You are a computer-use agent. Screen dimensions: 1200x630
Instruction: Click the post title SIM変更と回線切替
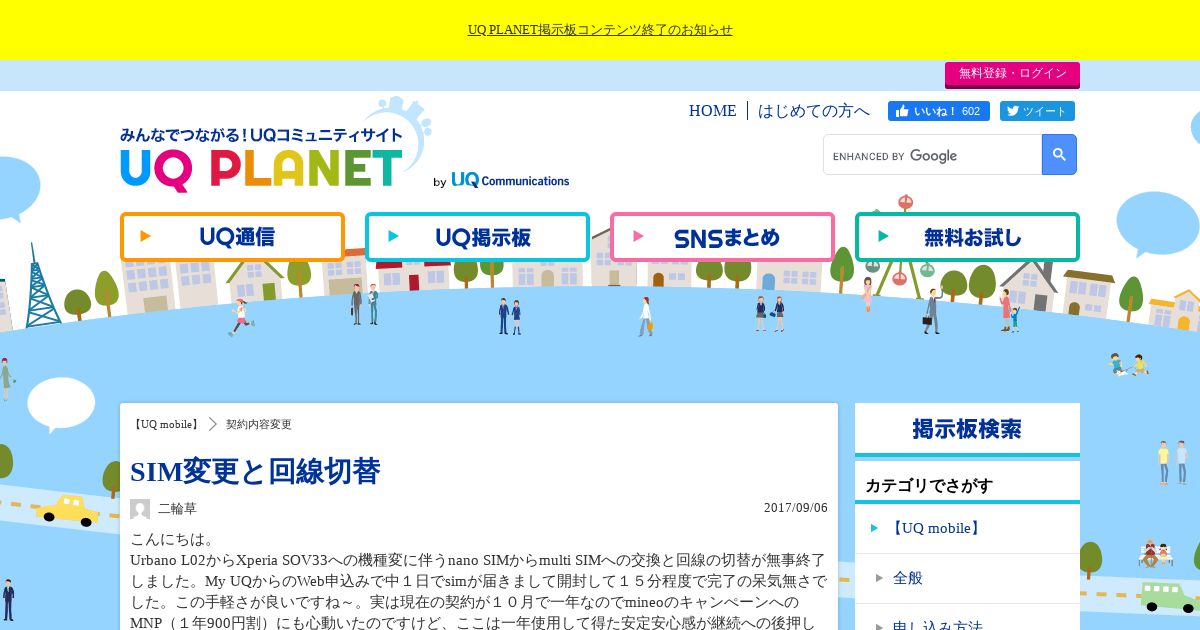255,470
